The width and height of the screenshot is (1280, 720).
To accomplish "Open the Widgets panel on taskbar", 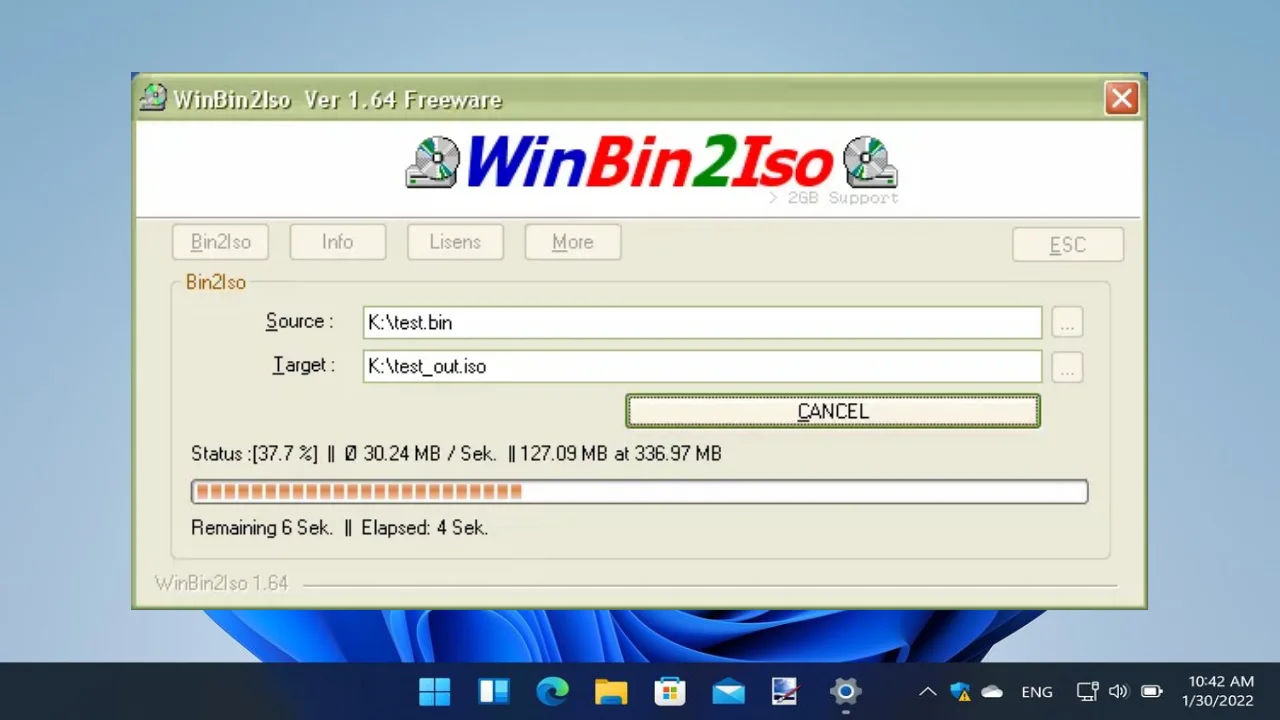I will tap(494, 691).
